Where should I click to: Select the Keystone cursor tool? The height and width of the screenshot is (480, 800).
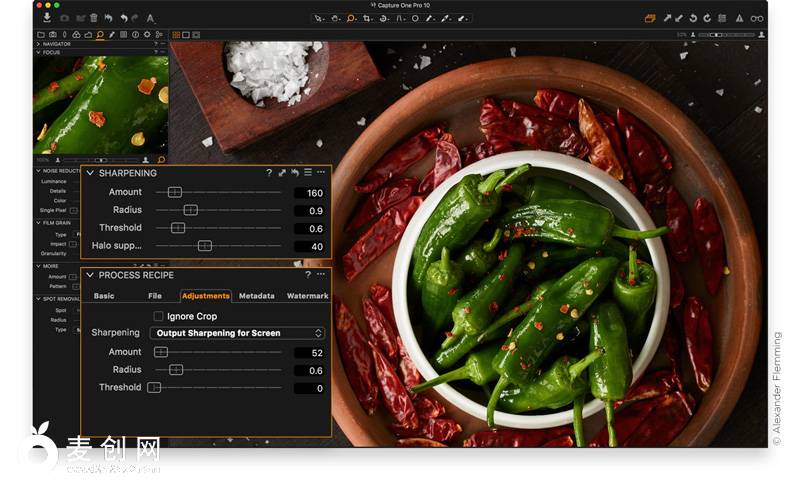(399, 18)
